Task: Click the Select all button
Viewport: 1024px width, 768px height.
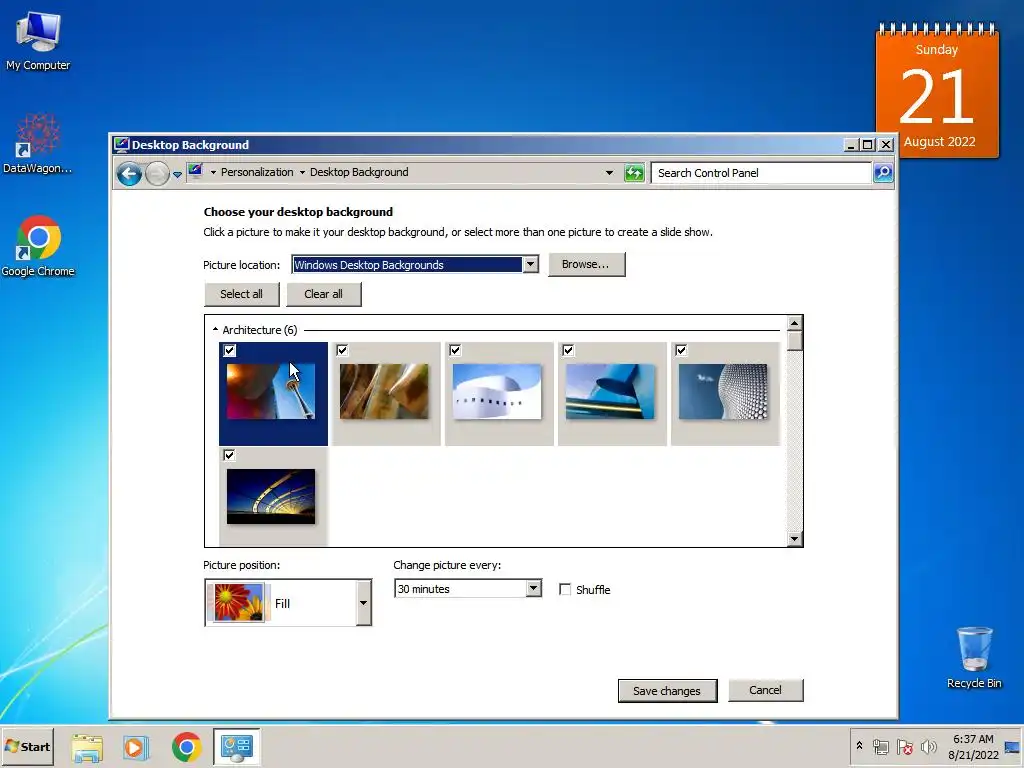Action: 242,294
